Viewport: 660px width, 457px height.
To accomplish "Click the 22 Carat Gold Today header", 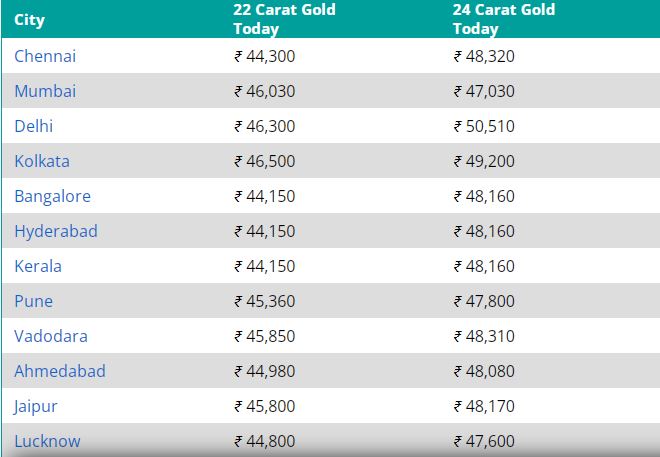I will point(285,19).
